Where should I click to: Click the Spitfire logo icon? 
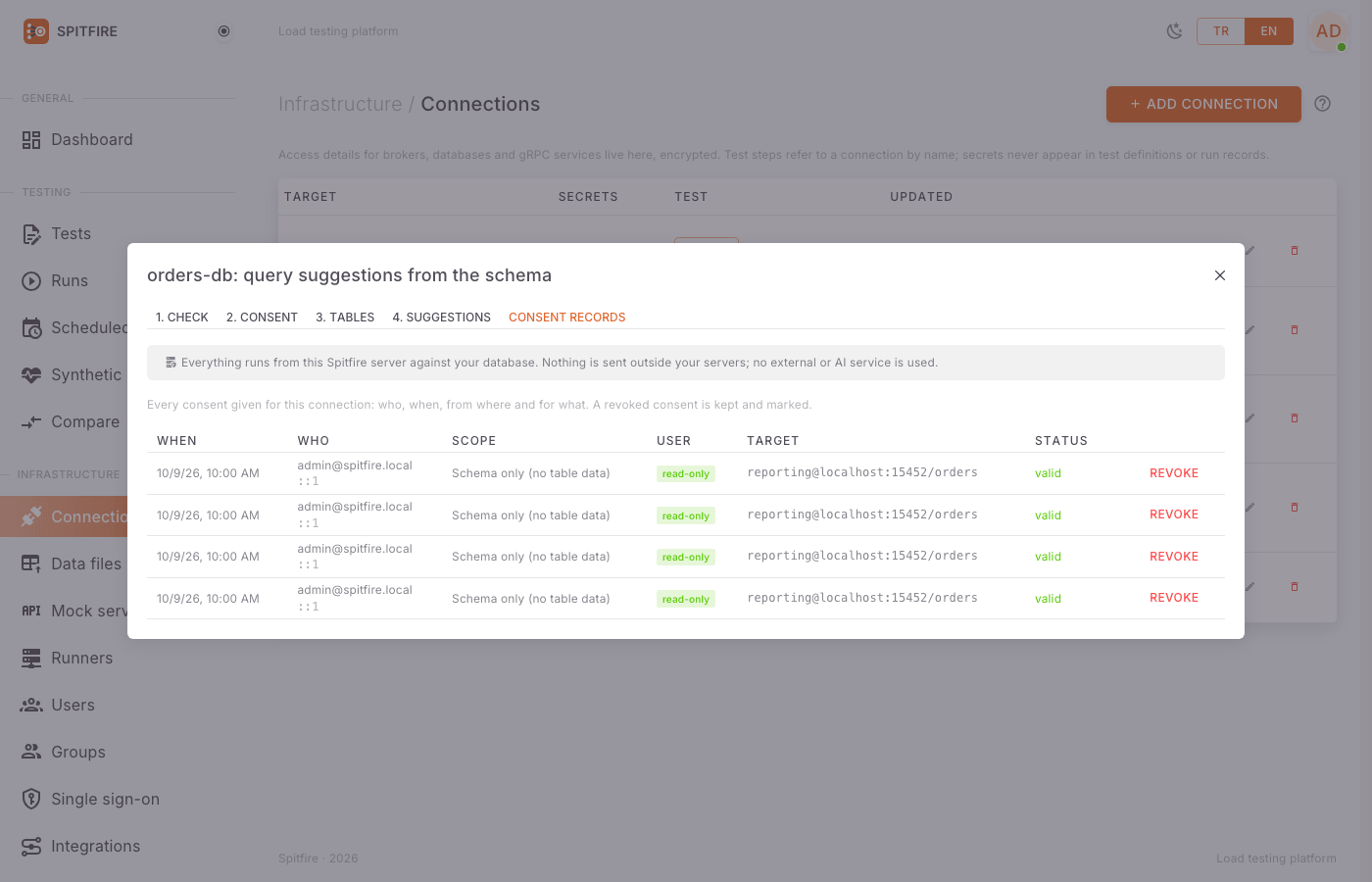click(x=36, y=31)
